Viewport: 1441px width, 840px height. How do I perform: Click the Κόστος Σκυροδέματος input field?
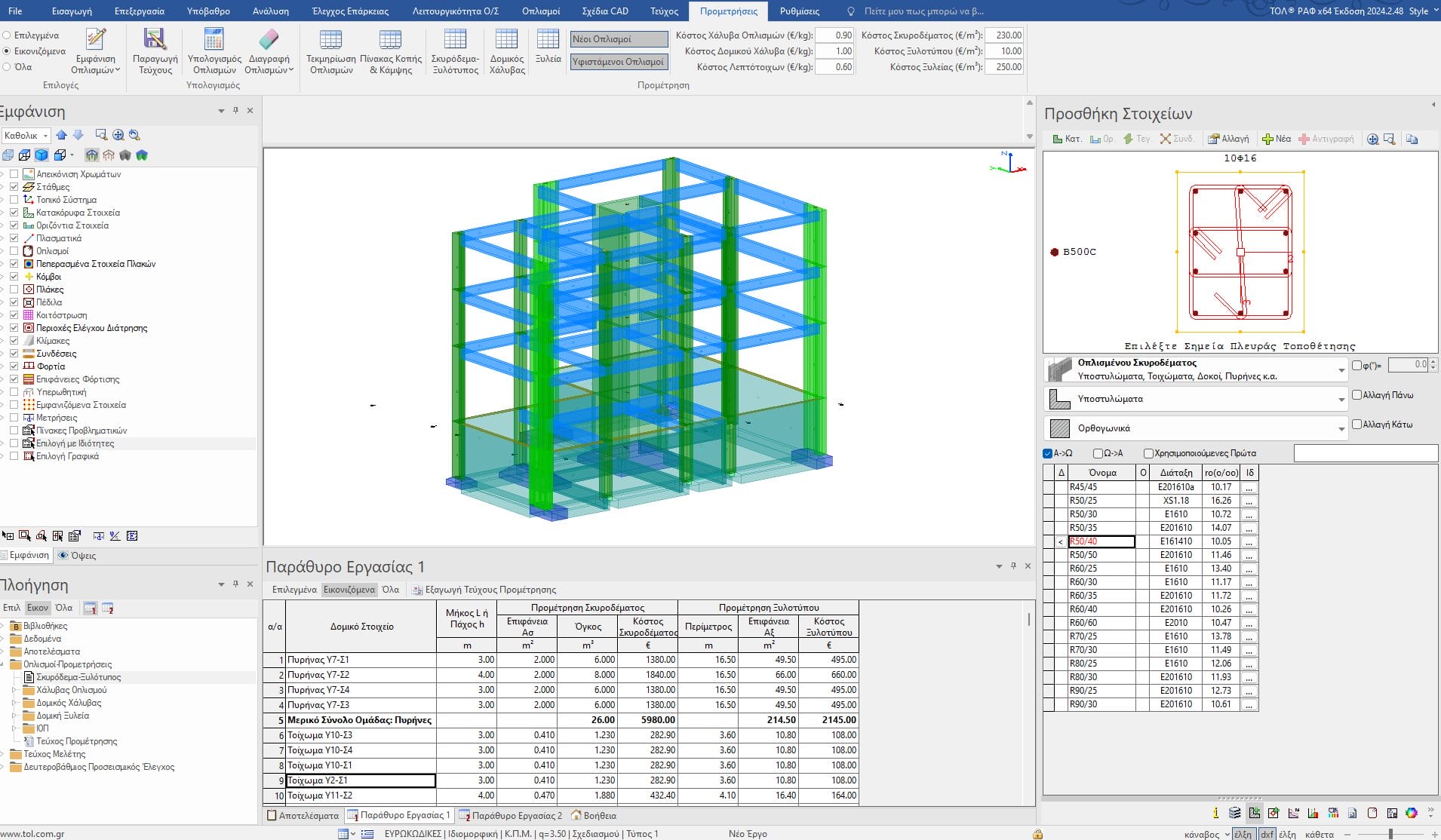pos(1005,35)
